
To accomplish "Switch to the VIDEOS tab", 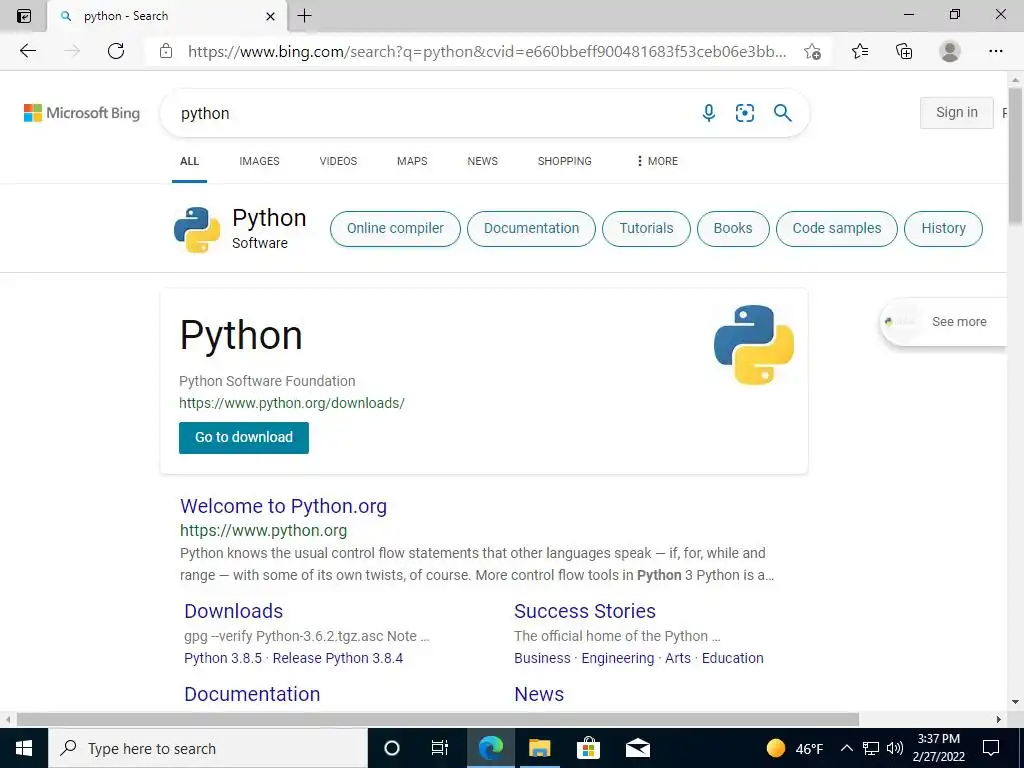I will click(x=338, y=161).
